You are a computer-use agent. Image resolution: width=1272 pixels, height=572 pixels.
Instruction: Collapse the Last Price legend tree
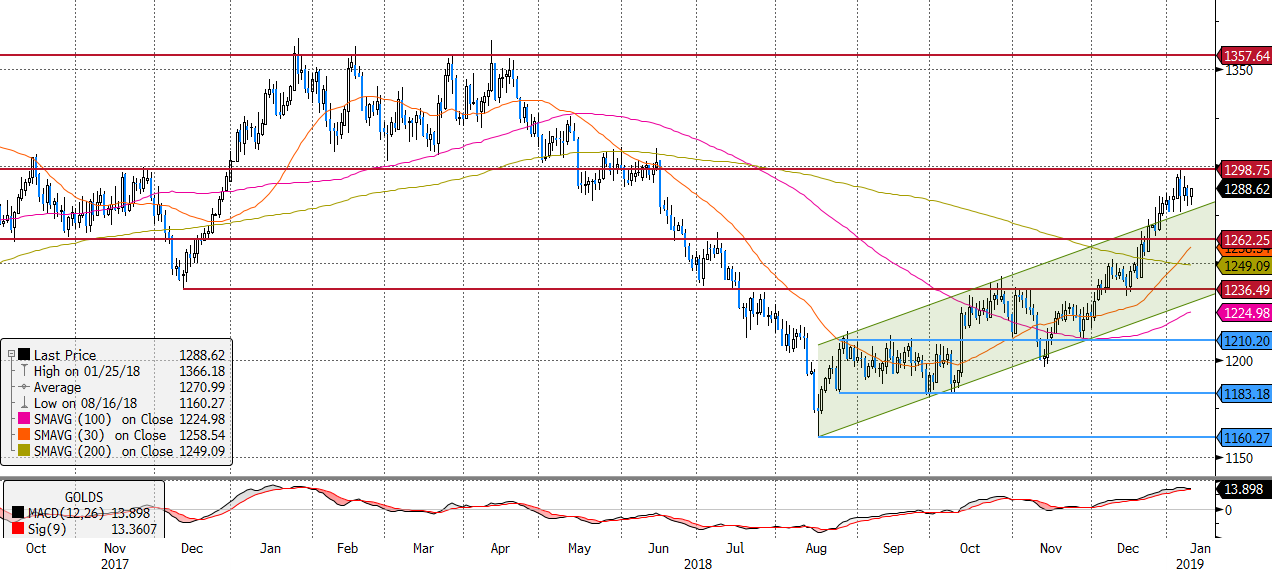click(10, 355)
